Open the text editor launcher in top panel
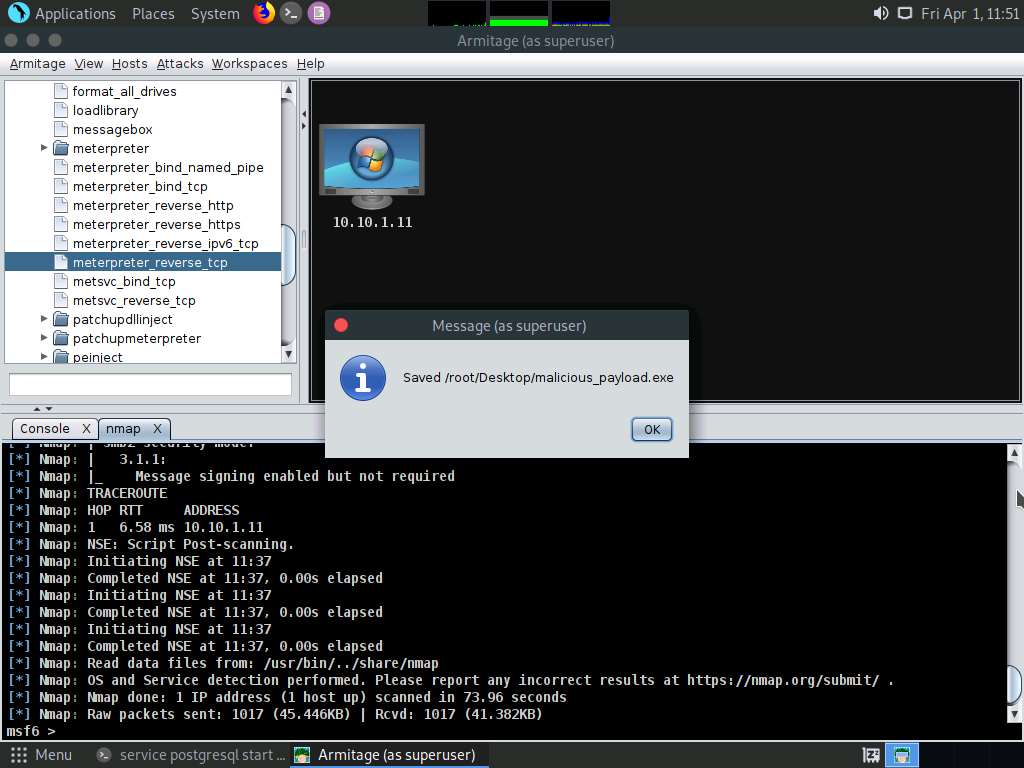1024x768 pixels. (x=318, y=13)
